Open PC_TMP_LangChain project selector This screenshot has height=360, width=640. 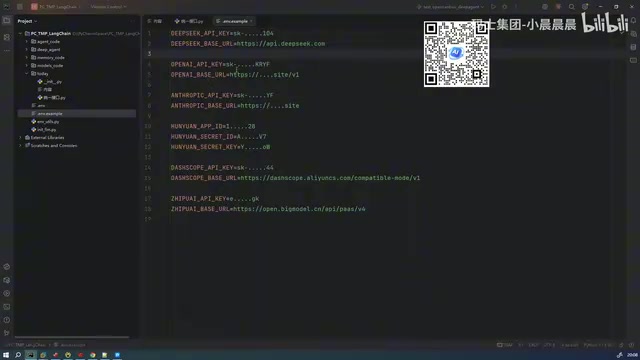pos(56,7)
